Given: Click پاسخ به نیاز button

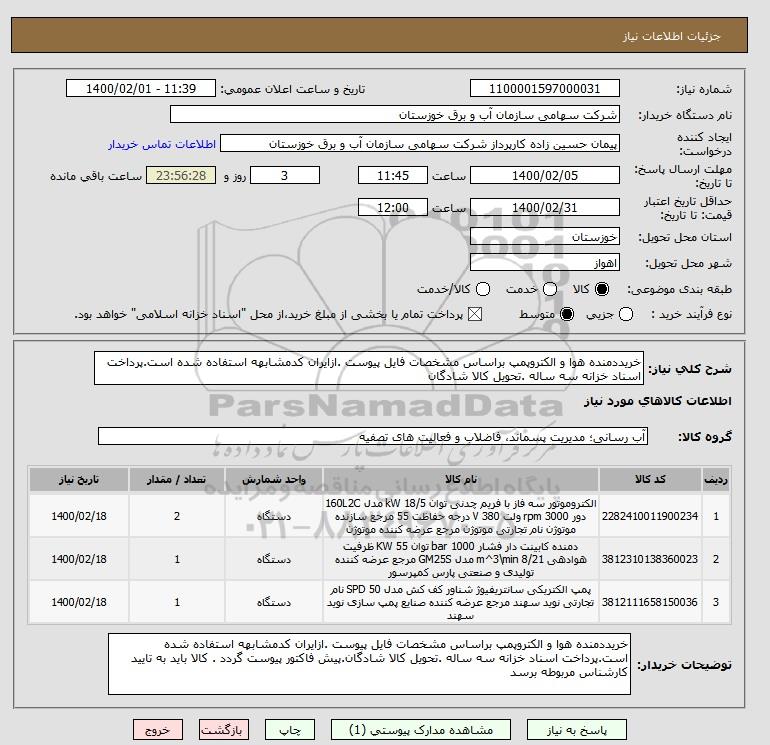Looking at the screenshot, I should pyautogui.click(x=577, y=730).
